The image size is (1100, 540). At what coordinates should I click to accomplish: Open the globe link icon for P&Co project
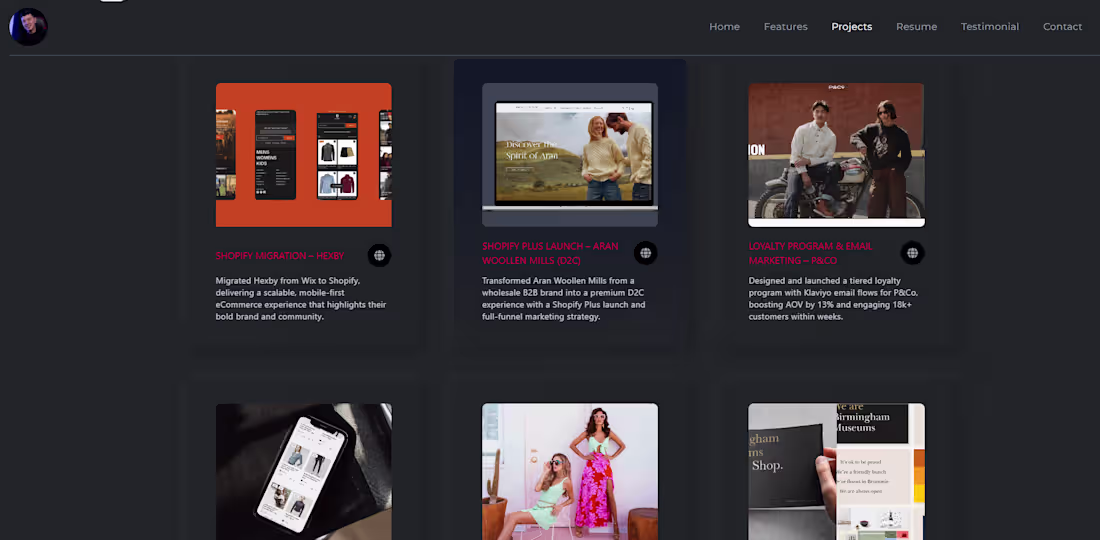(912, 253)
